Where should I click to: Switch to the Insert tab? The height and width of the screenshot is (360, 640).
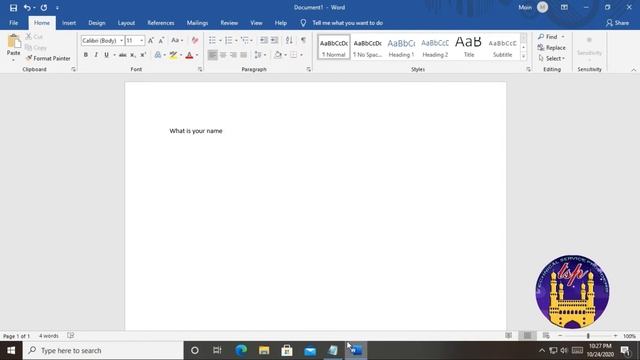[x=69, y=23]
